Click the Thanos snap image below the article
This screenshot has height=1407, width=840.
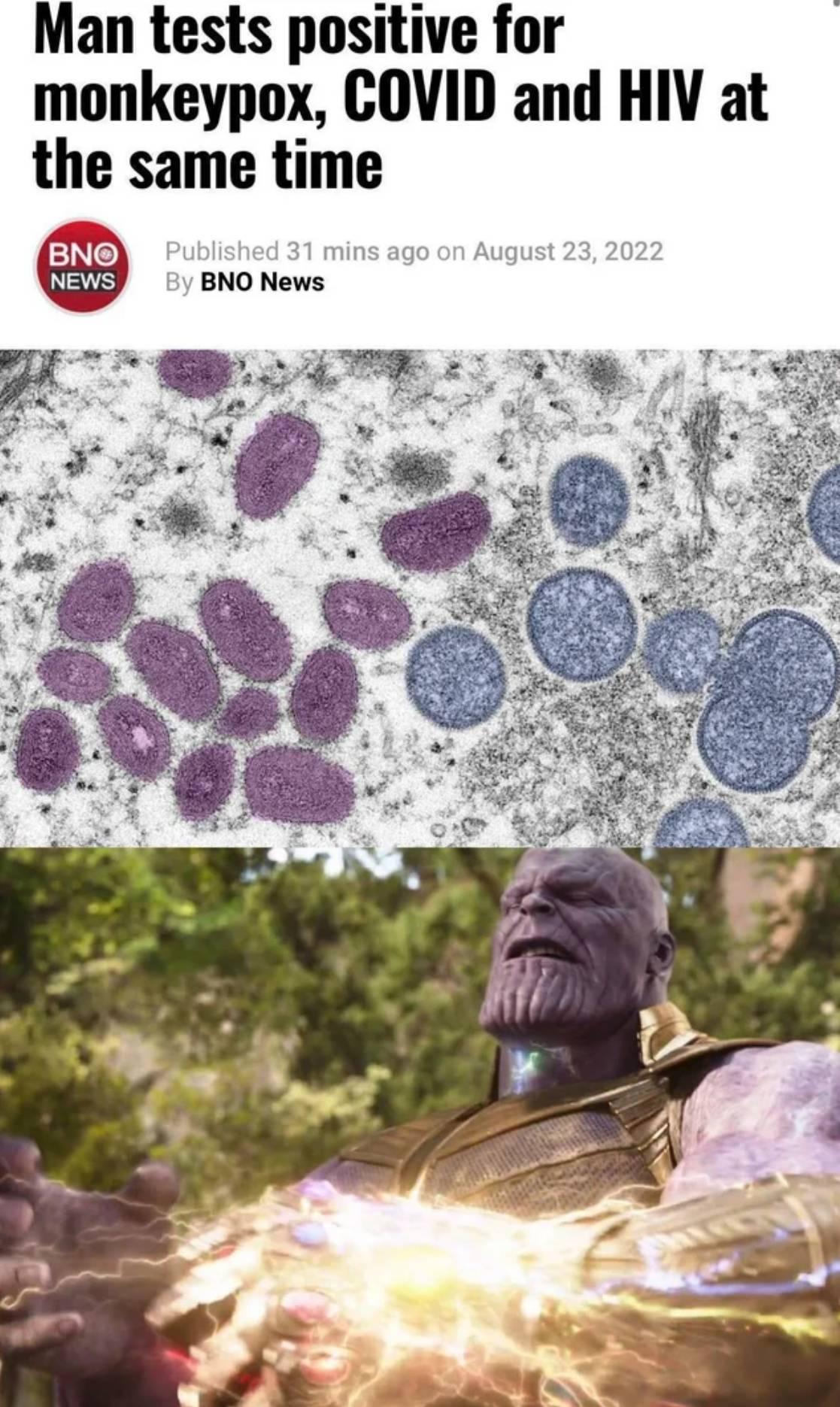[420, 1127]
